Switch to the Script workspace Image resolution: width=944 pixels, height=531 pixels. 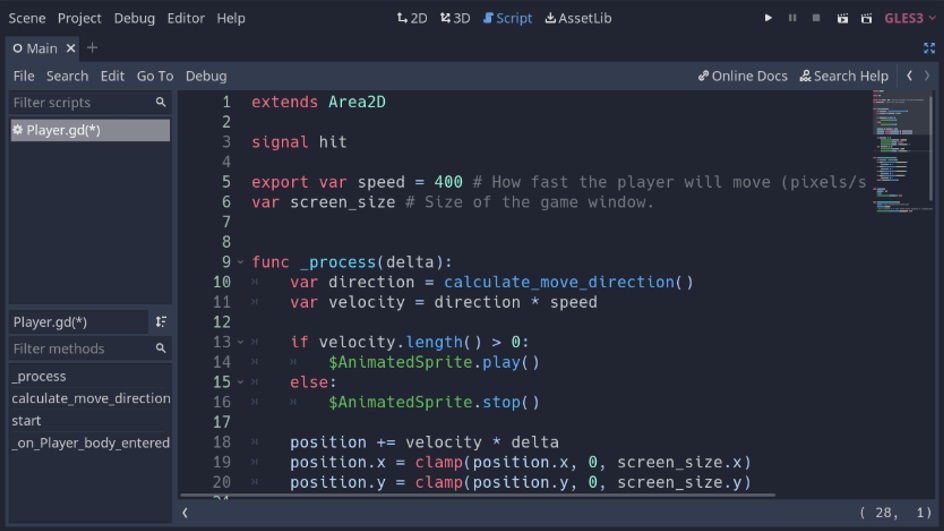tap(508, 18)
